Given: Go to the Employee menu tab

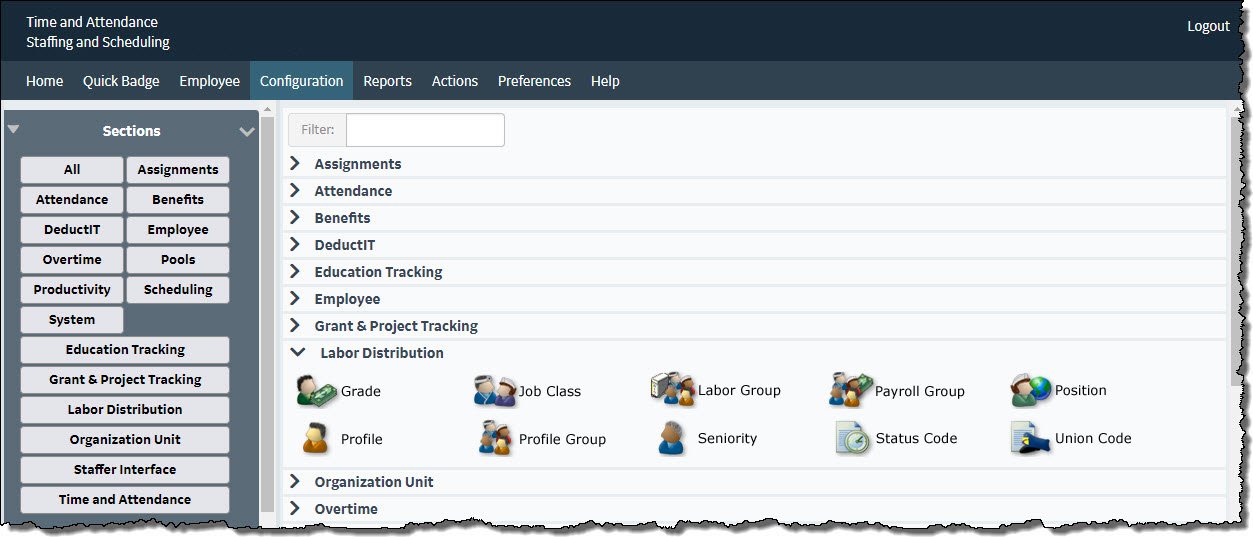Looking at the screenshot, I should point(209,81).
